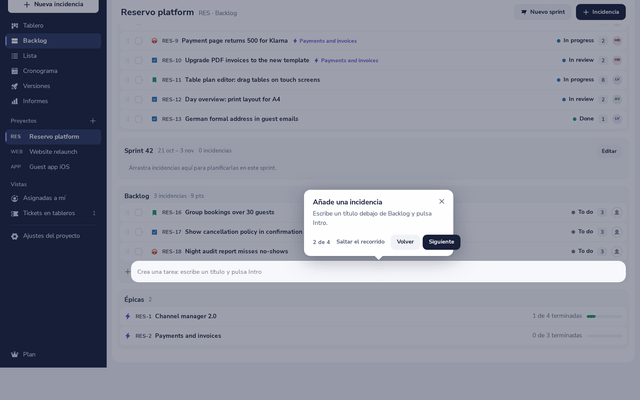Image resolution: width=640 pixels, height=400 pixels.
Task: Focus the Crea una tarea input field
Action: 378,272
